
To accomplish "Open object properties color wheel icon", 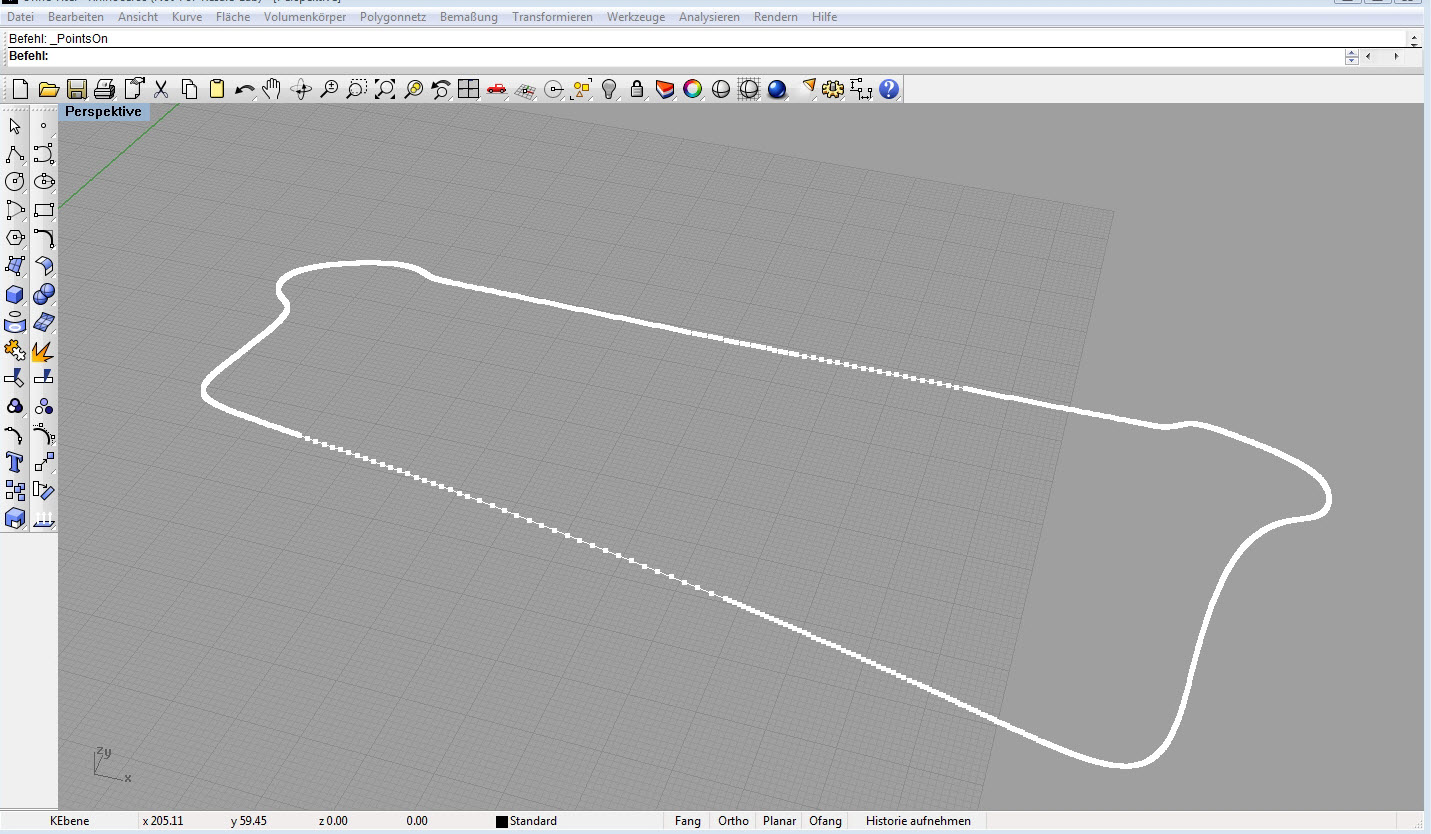I will pos(692,89).
